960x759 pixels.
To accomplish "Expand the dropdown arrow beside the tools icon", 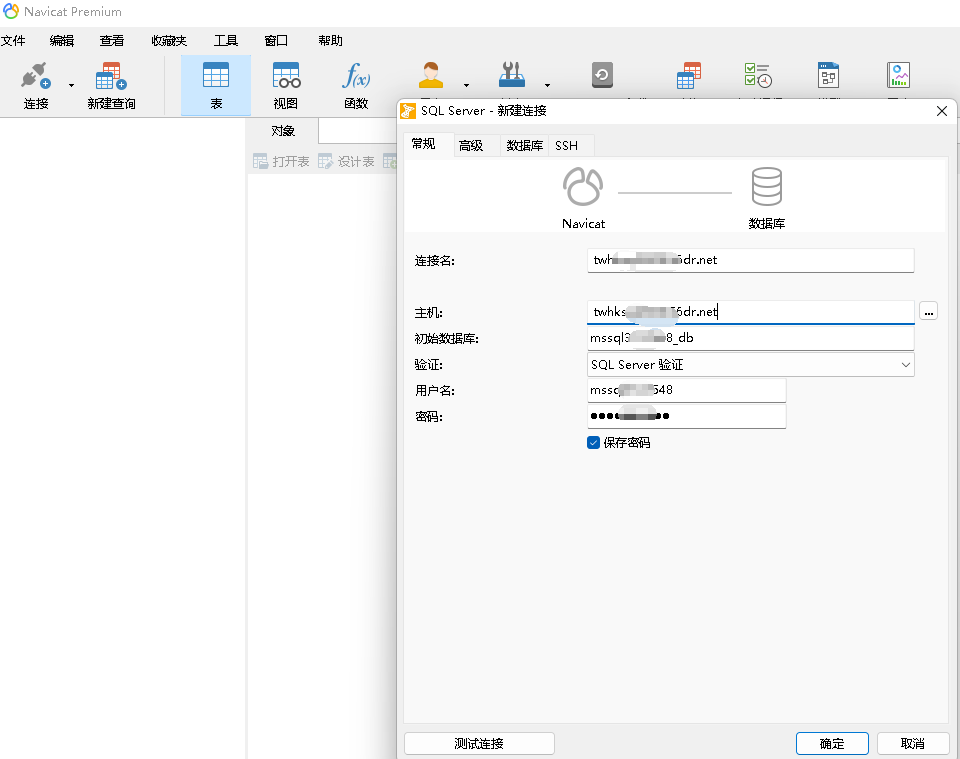I will [x=547, y=86].
